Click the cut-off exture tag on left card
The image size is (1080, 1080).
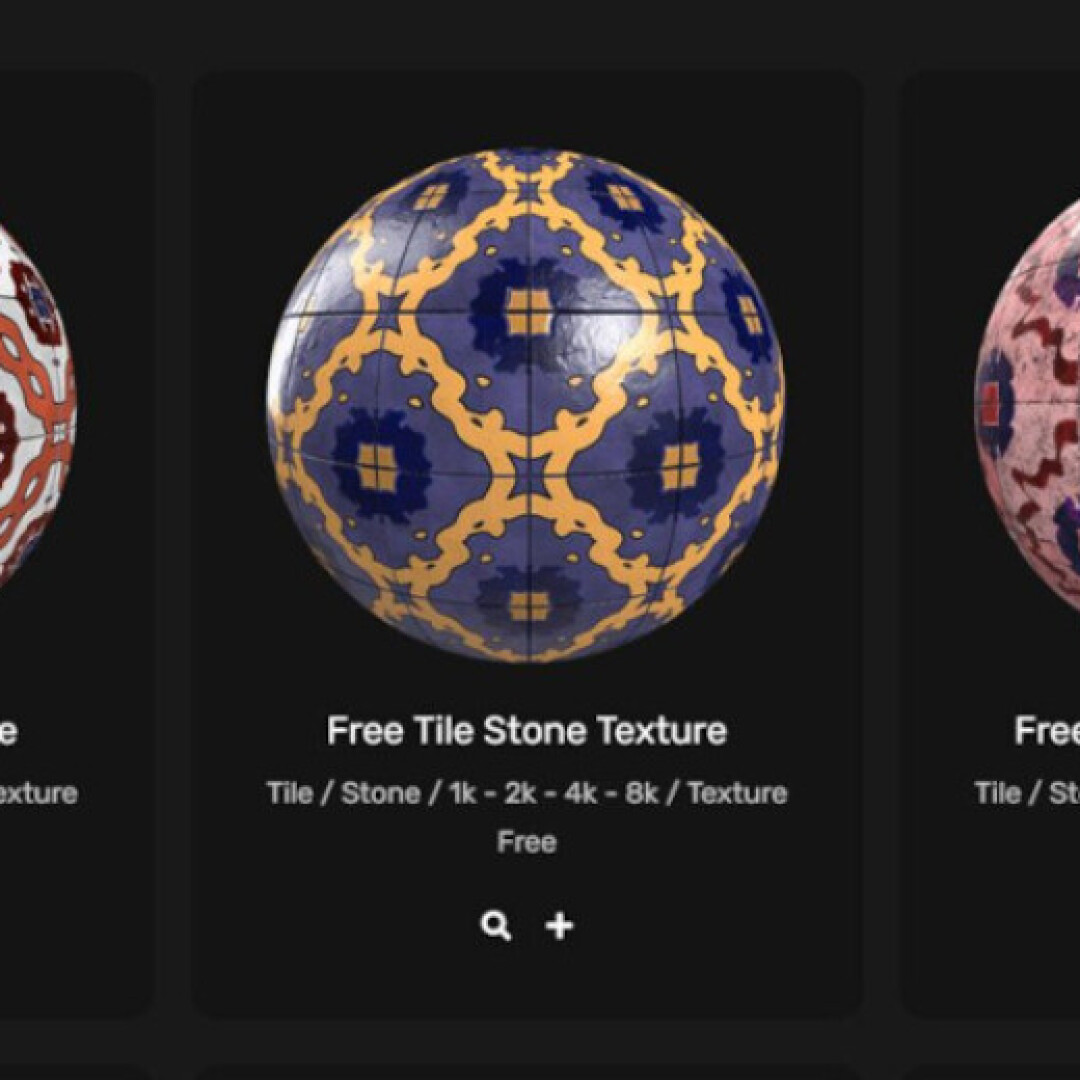pyautogui.click(x=39, y=793)
